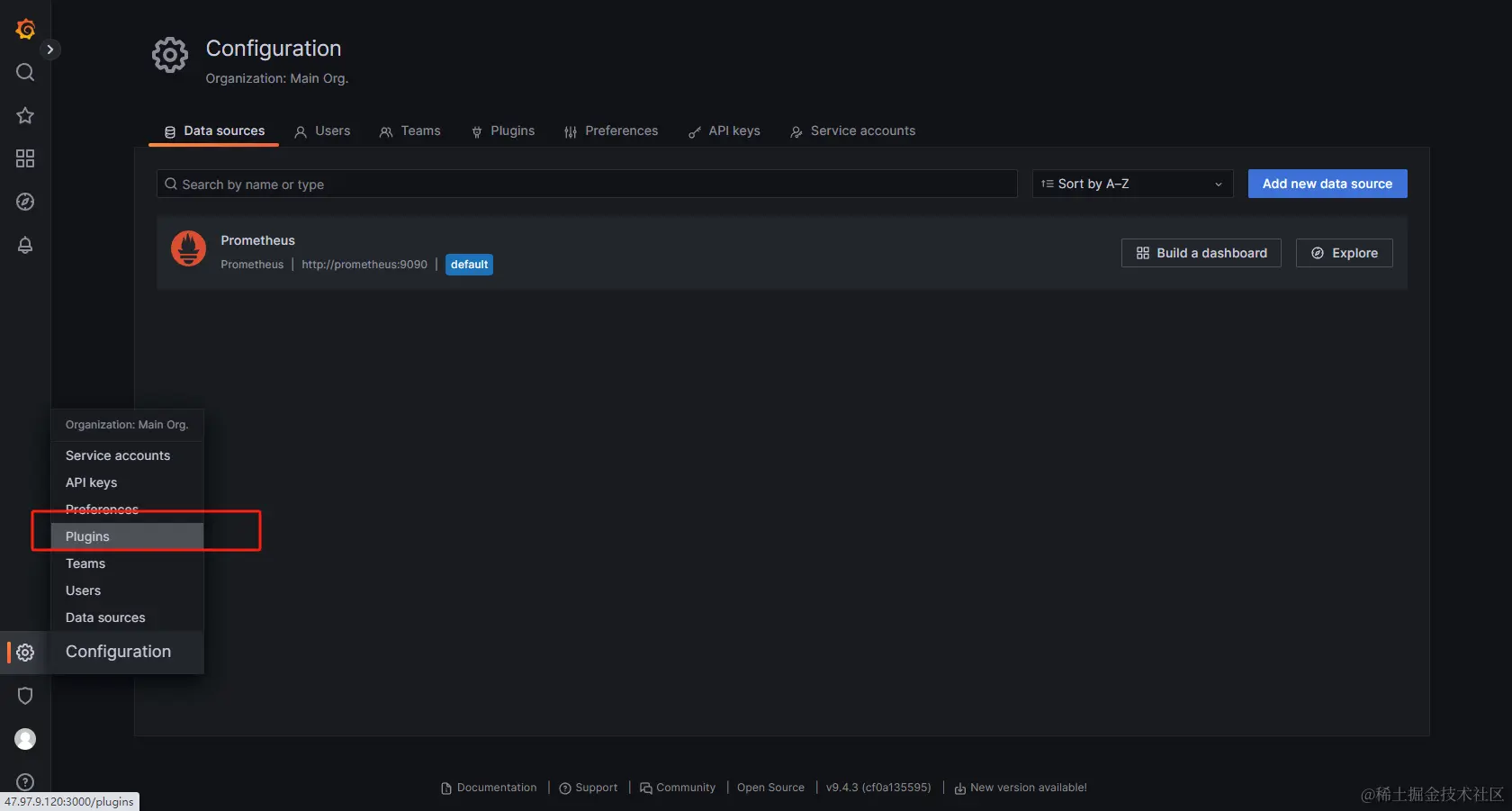The width and height of the screenshot is (1512, 811).
Task: Open the Prometheus data source name link
Action: coord(257,240)
